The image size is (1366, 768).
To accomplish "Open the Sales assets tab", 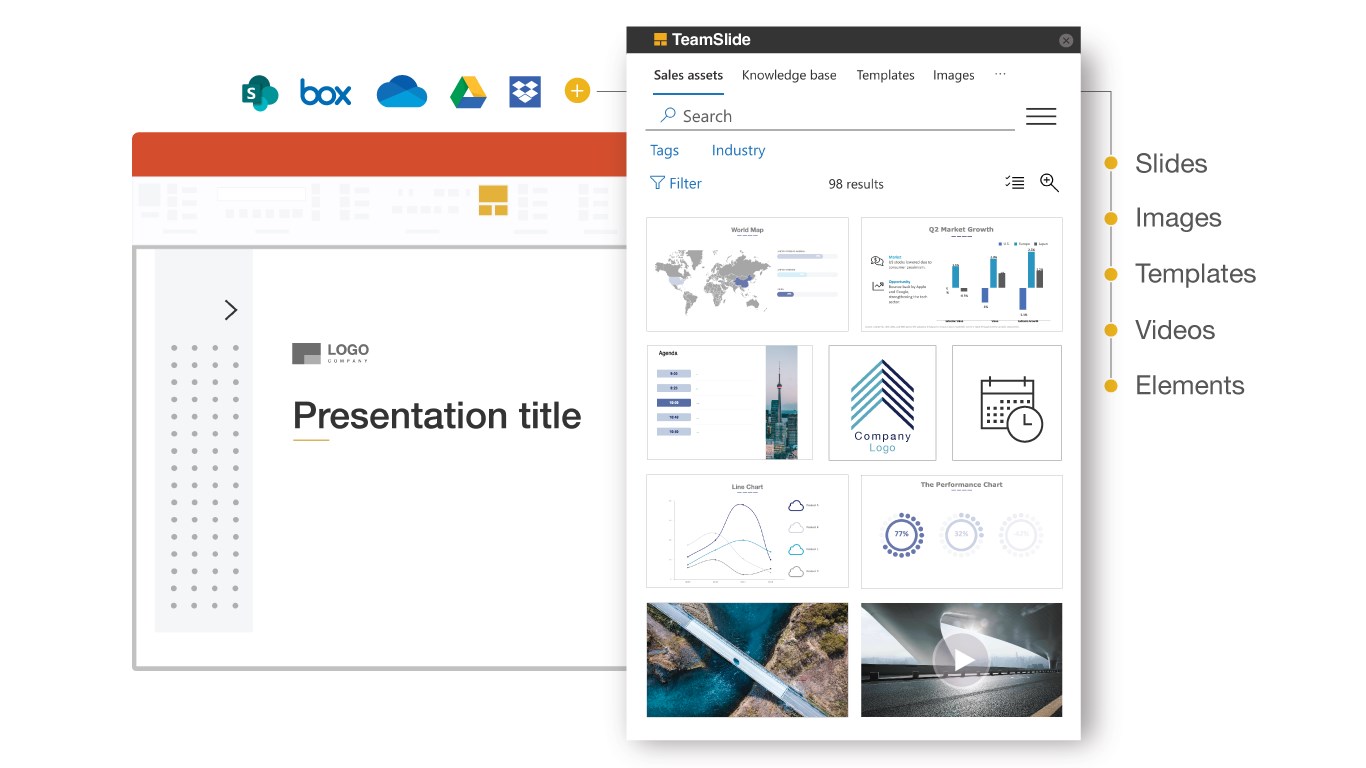I will (688, 75).
